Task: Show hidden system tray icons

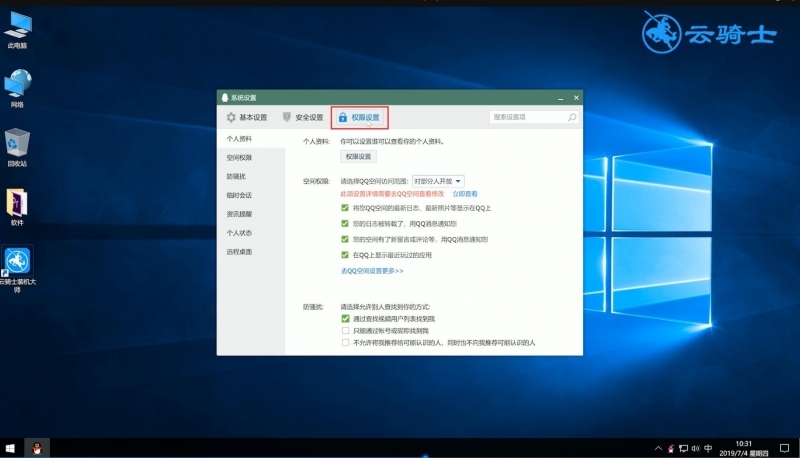Action: (x=658, y=448)
